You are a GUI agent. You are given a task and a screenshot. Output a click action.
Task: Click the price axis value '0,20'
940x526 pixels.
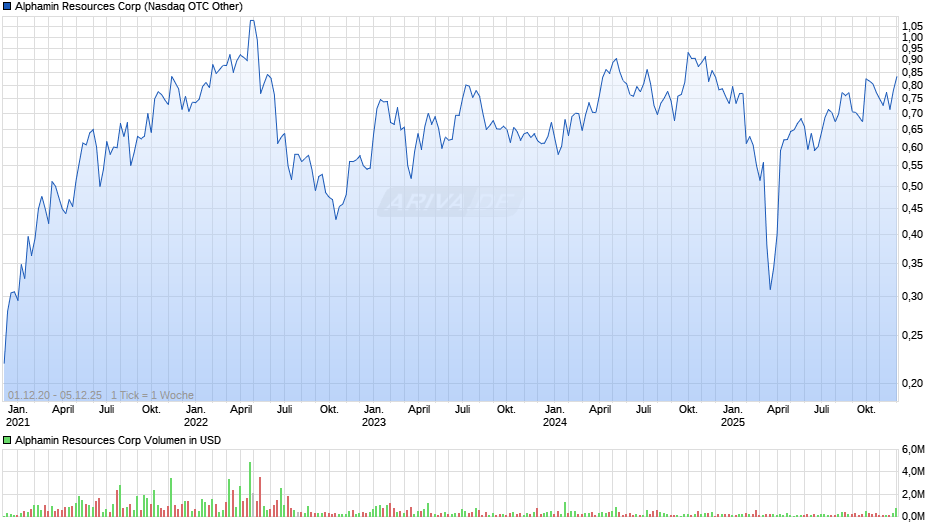click(912, 383)
